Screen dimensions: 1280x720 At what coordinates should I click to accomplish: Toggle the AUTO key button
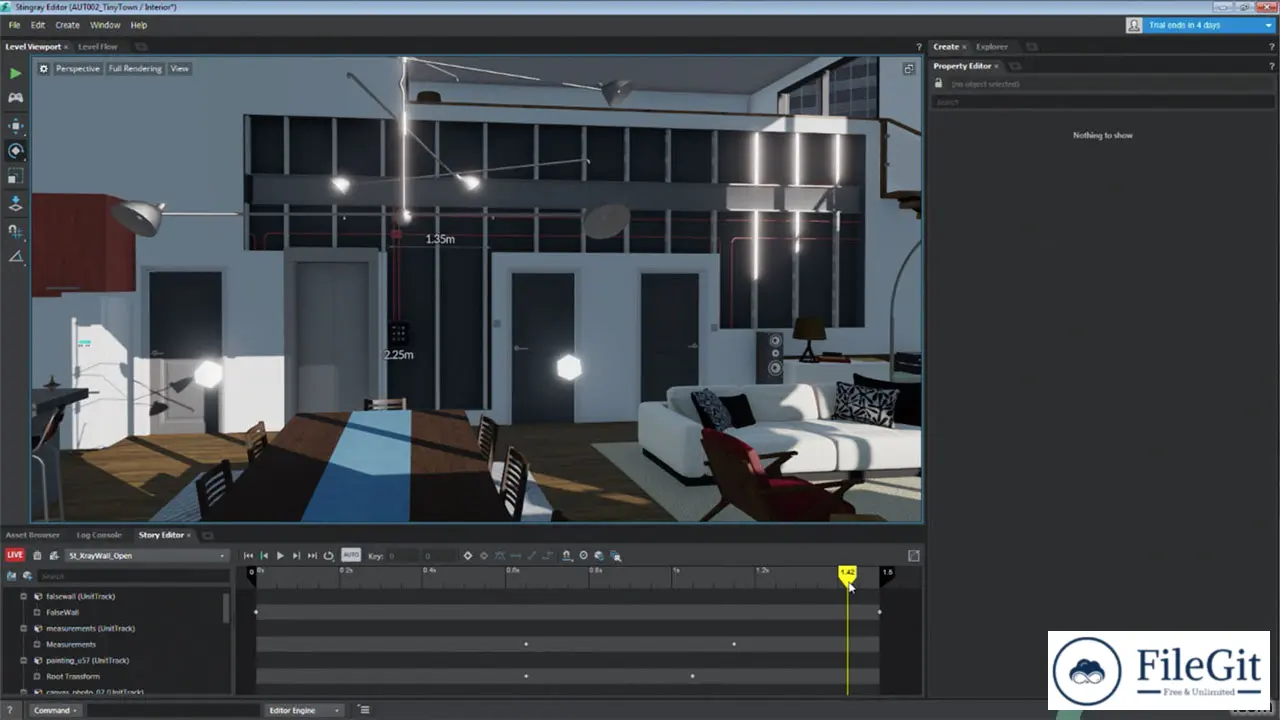[351, 555]
